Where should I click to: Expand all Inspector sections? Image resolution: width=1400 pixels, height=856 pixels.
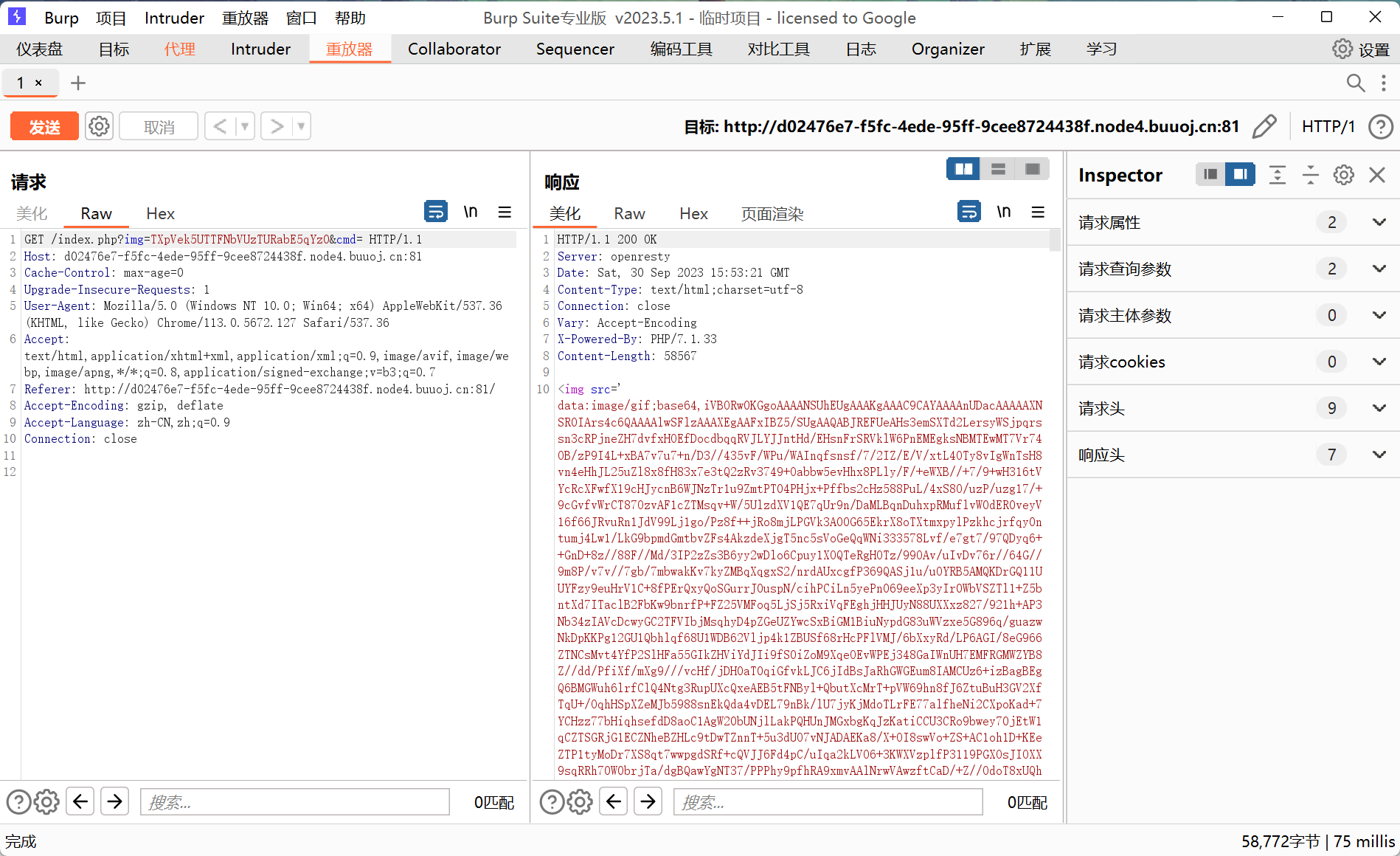coord(1278,175)
